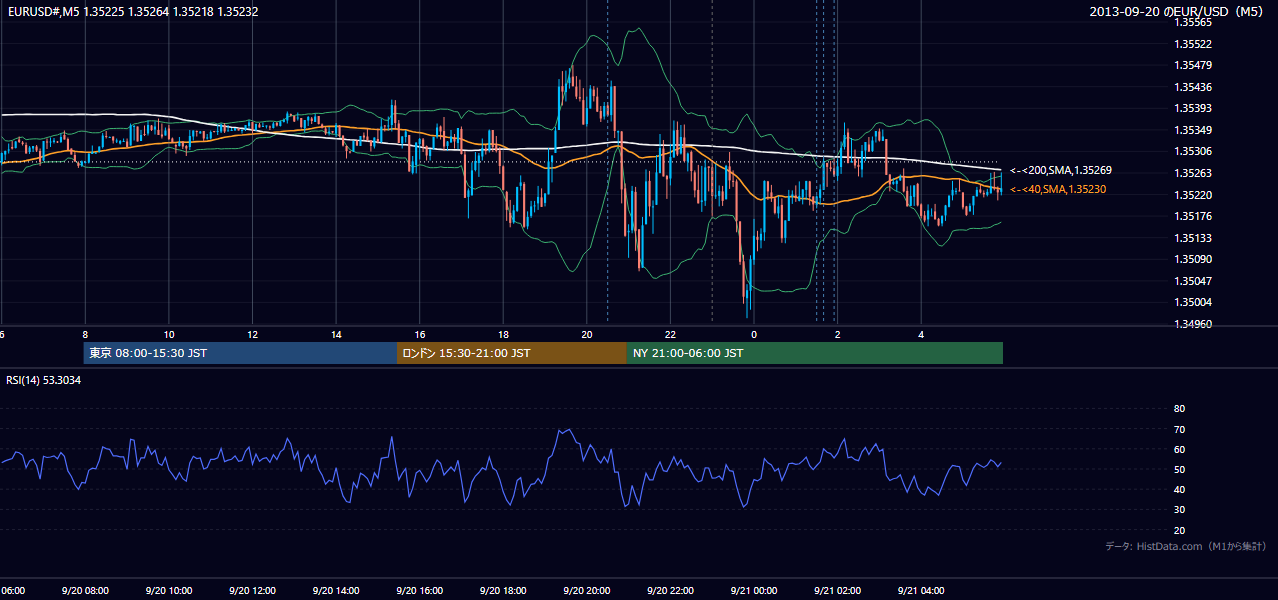Click price axis label 1.35004

click(1192, 302)
